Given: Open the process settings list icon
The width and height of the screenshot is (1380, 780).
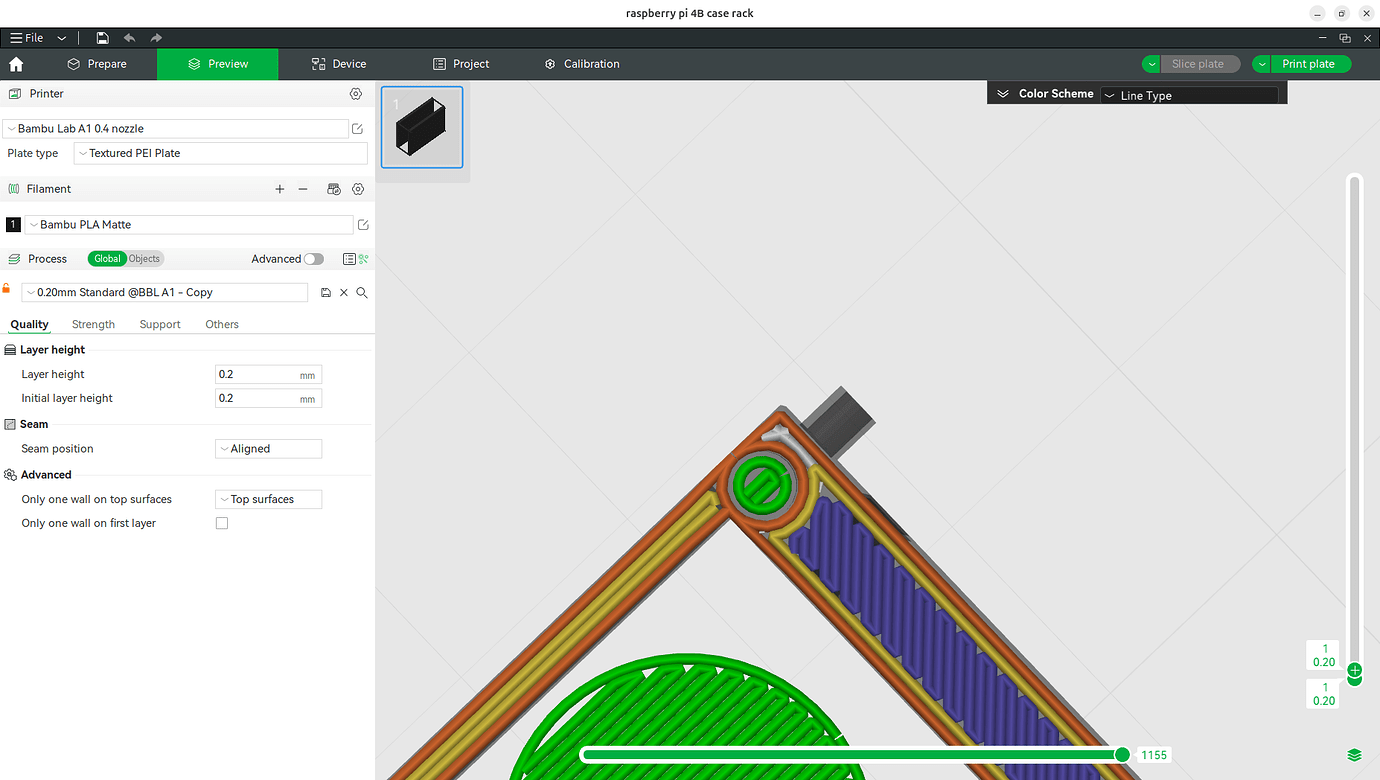Looking at the screenshot, I should pyautogui.click(x=349, y=259).
